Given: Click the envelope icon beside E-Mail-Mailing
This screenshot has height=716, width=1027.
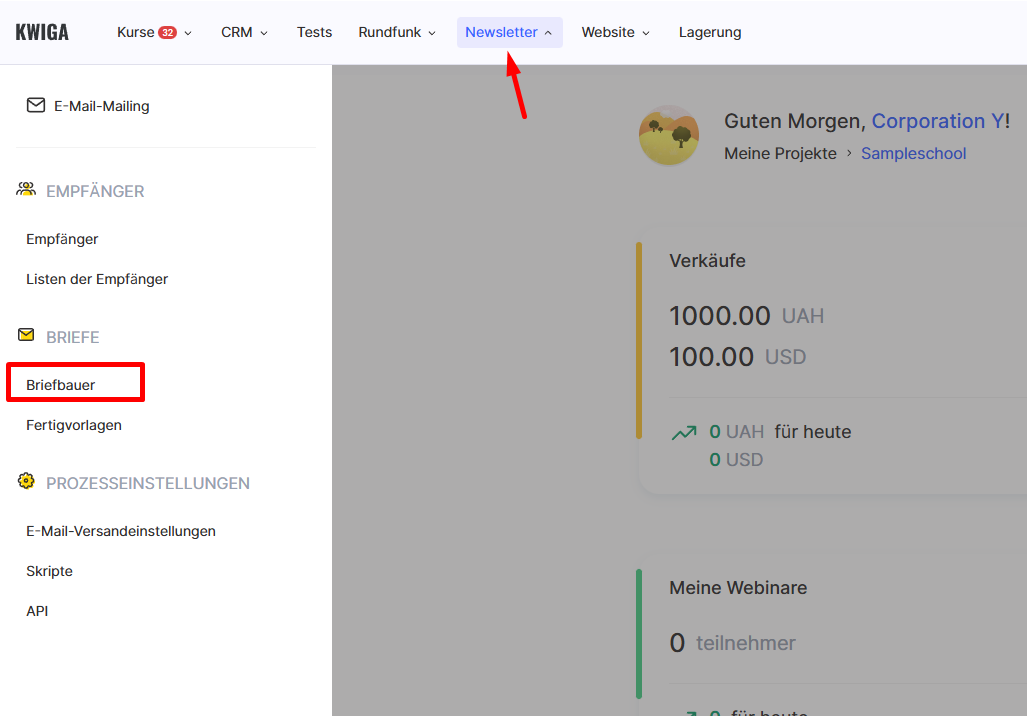Looking at the screenshot, I should tap(36, 105).
